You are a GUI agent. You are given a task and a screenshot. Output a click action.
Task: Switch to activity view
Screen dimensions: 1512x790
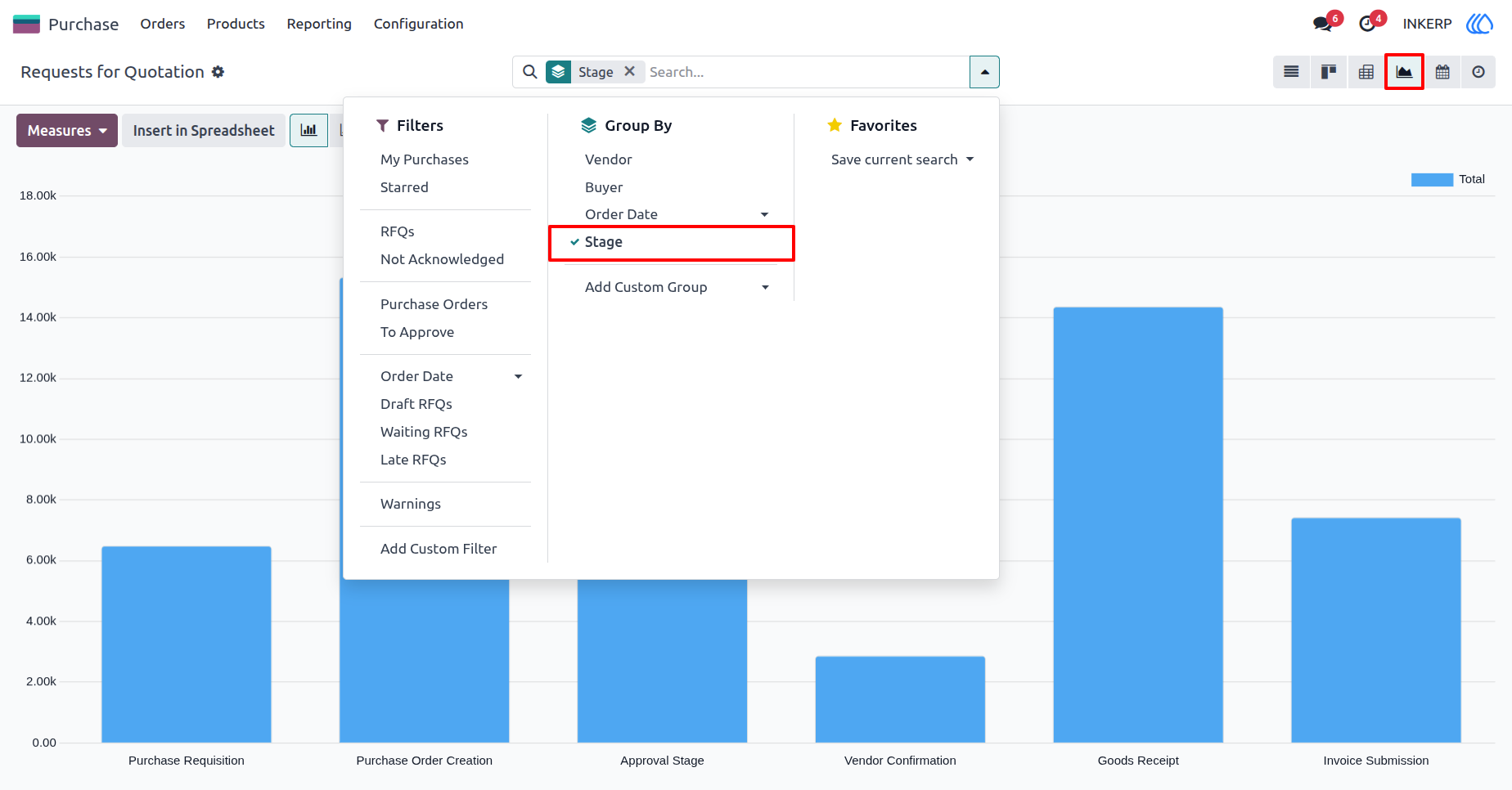coord(1478,72)
